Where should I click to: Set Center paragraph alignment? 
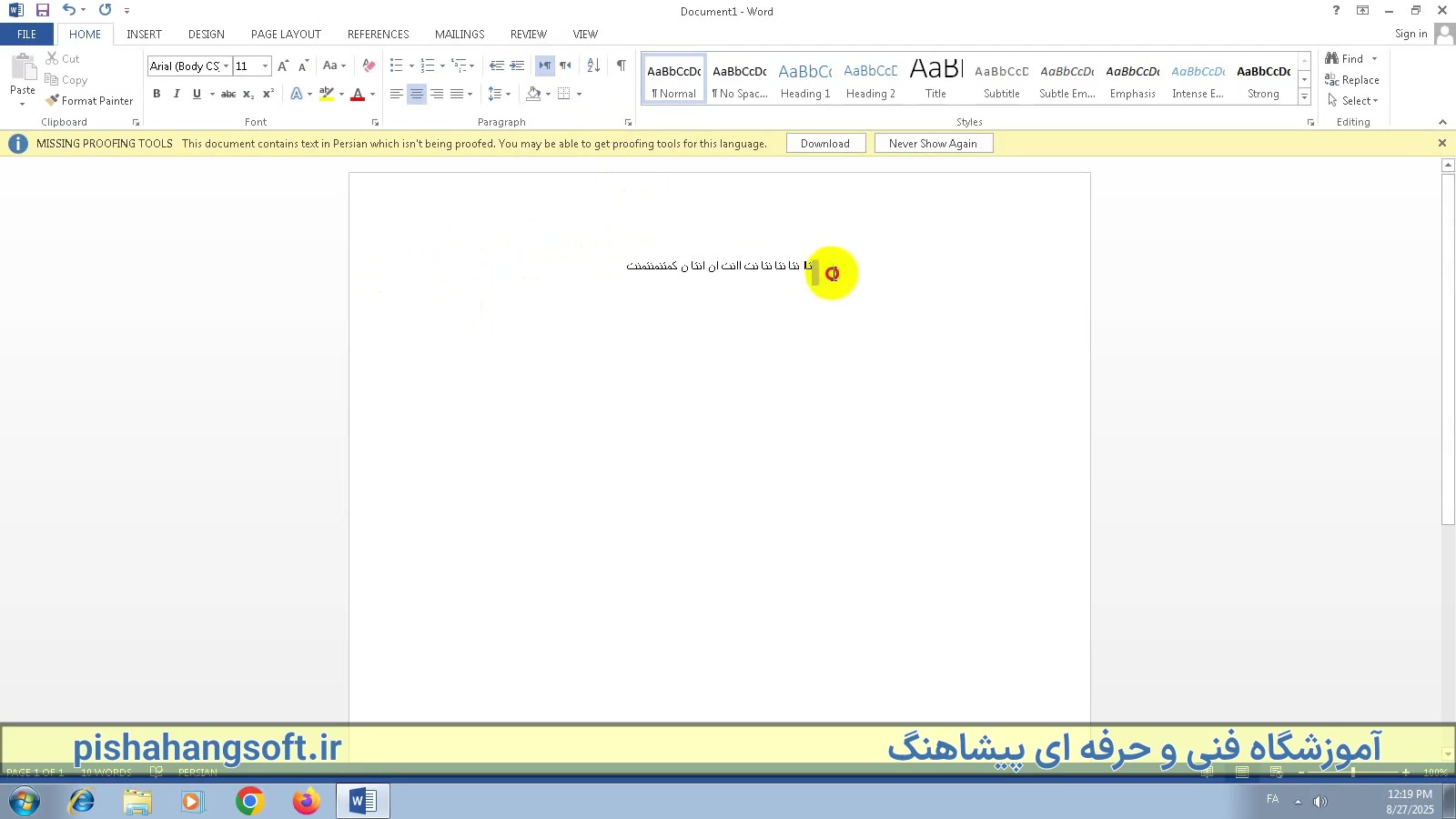click(417, 94)
